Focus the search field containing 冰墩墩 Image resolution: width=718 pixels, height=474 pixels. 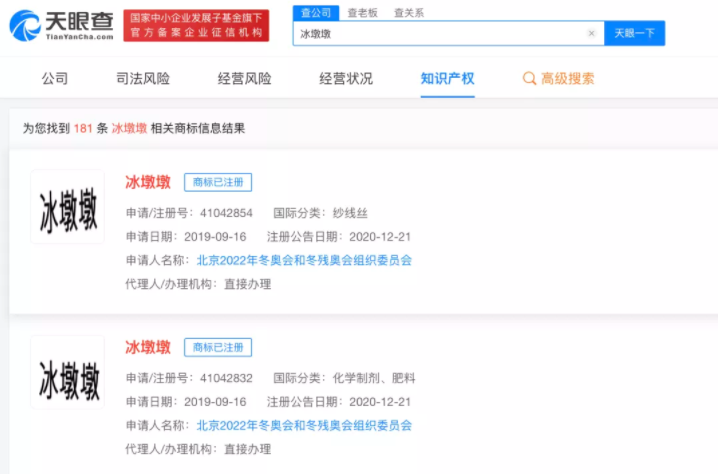(448, 33)
